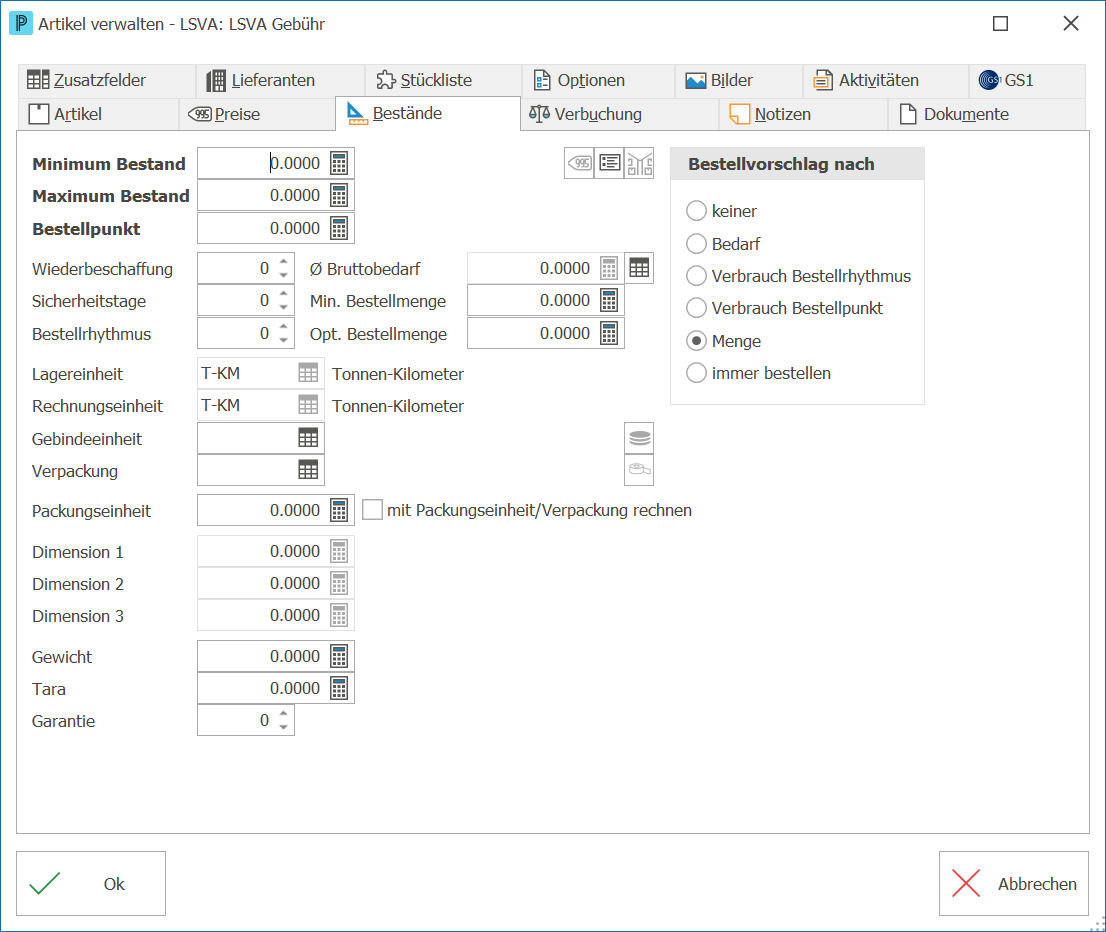Decrease the Garantie value

tap(284, 727)
